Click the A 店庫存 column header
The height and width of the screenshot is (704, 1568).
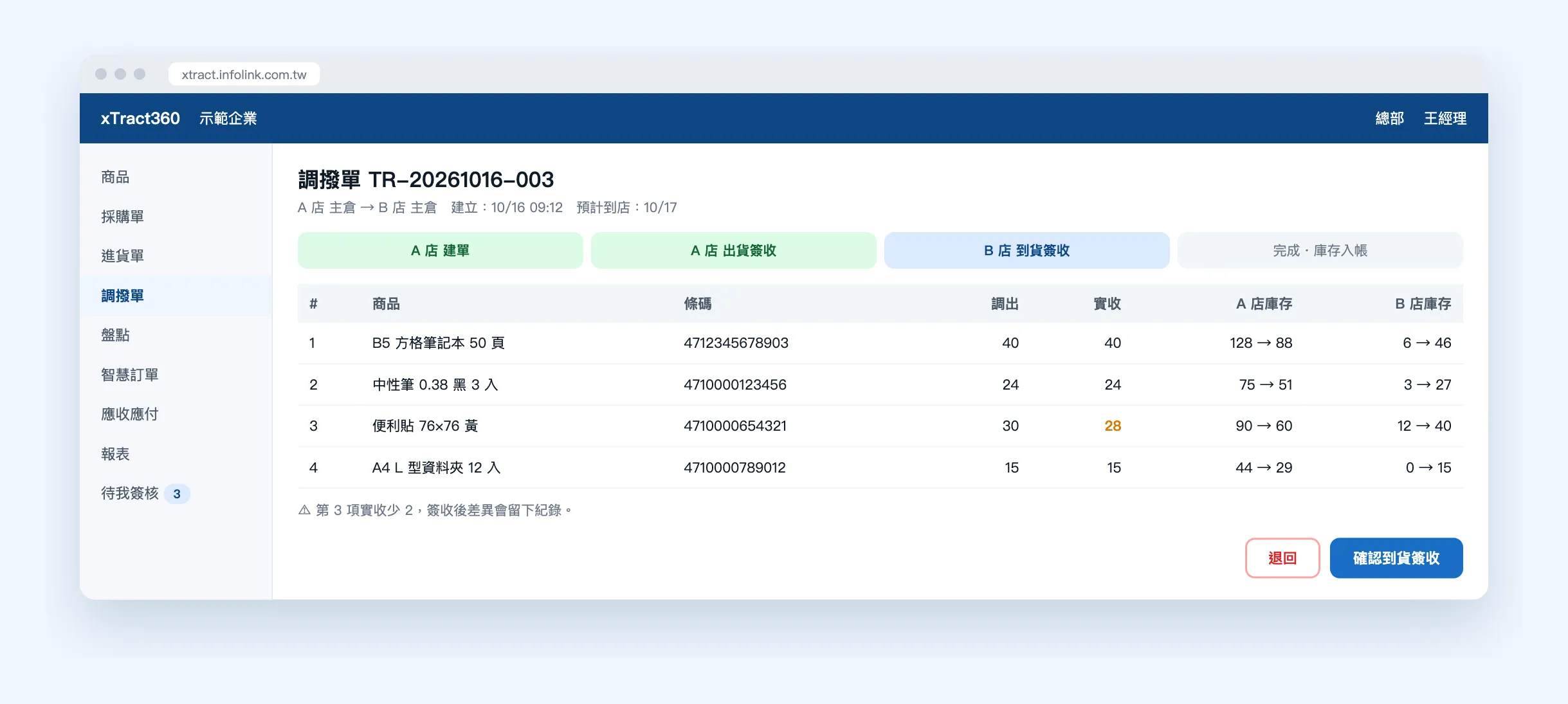tap(1264, 303)
